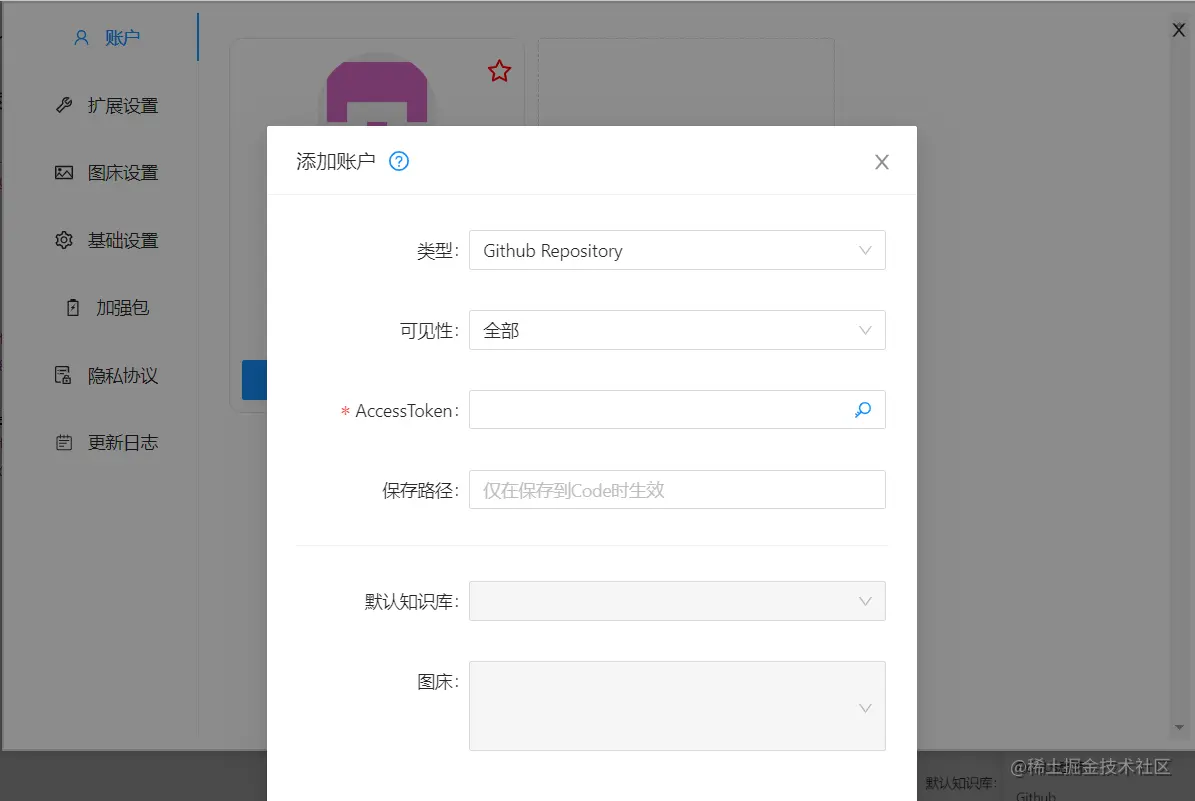Screen dimensions: 1195x801
Task: Switch to 基础设置 menu item
Action: (x=107, y=240)
